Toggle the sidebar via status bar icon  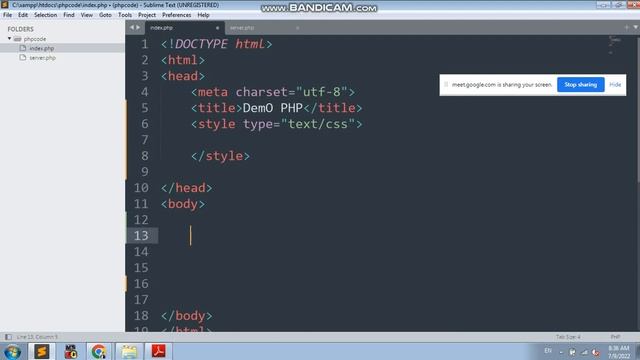(8, 337)
